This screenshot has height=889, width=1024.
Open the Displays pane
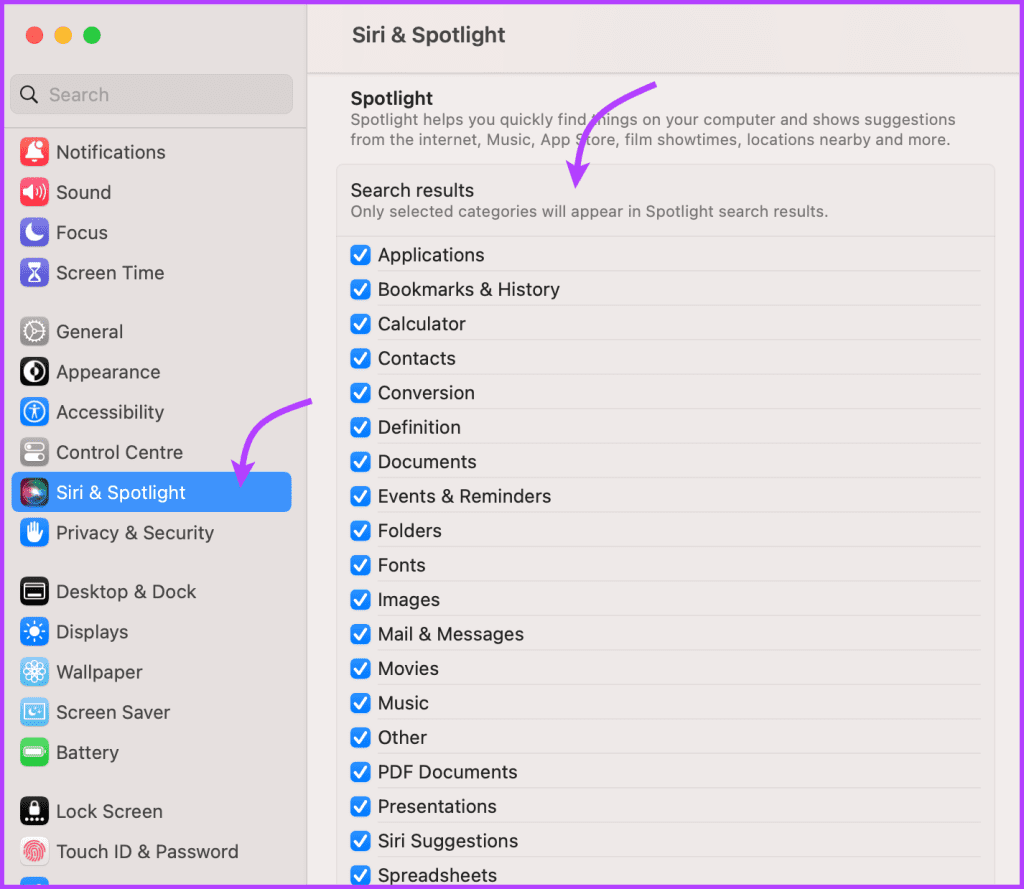click(x=152, y=632)
